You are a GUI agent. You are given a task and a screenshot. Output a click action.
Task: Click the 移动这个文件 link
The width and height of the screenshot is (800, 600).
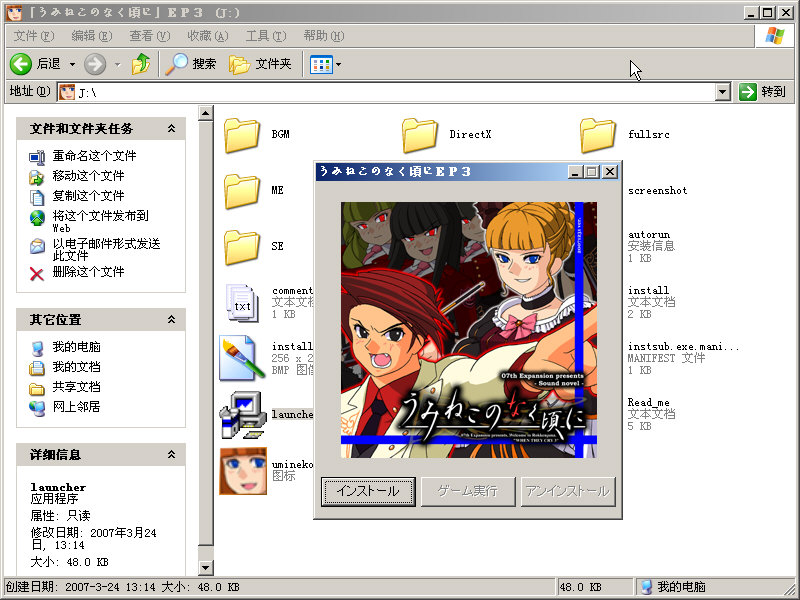click(88, 176)
